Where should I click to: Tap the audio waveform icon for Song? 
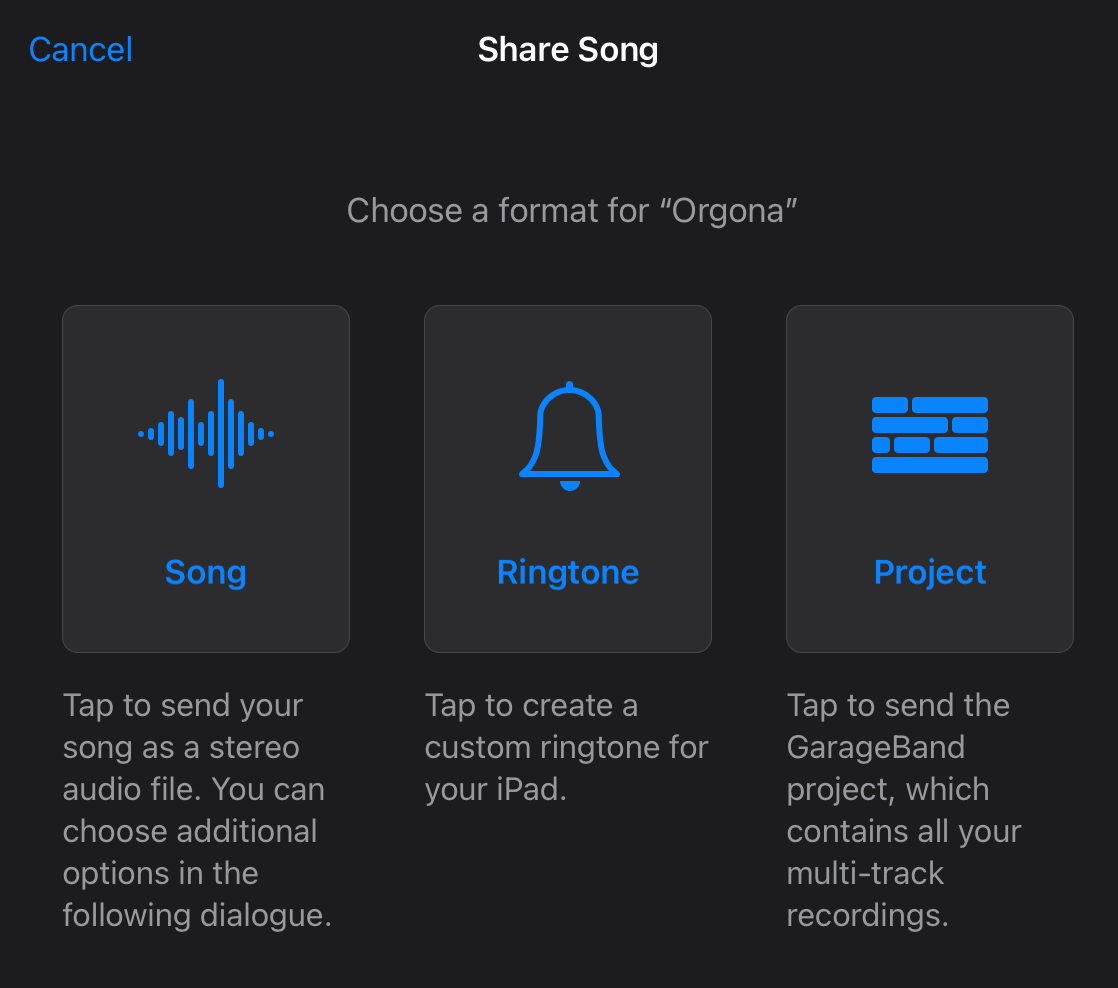point(206,433)
